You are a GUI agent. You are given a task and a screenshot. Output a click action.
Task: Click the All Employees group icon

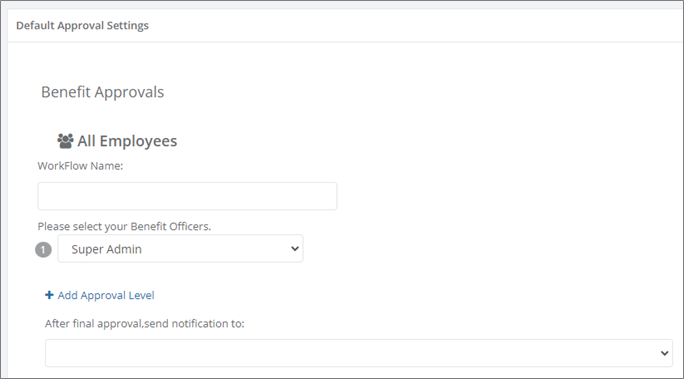(x=65, y=141)
